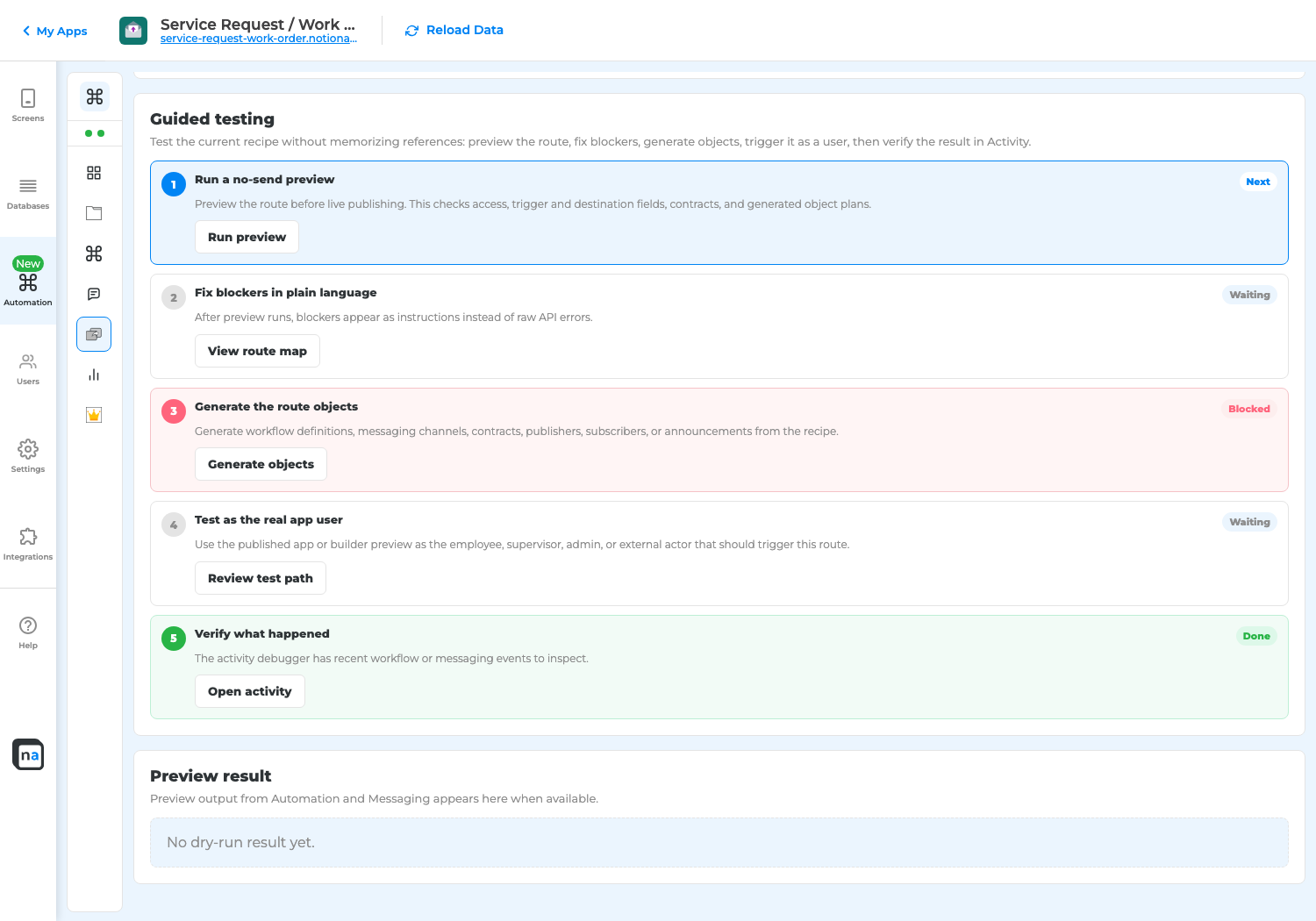Click the command icon between folder and chat icons
1316x921 pixels.
tap(94, 253)
